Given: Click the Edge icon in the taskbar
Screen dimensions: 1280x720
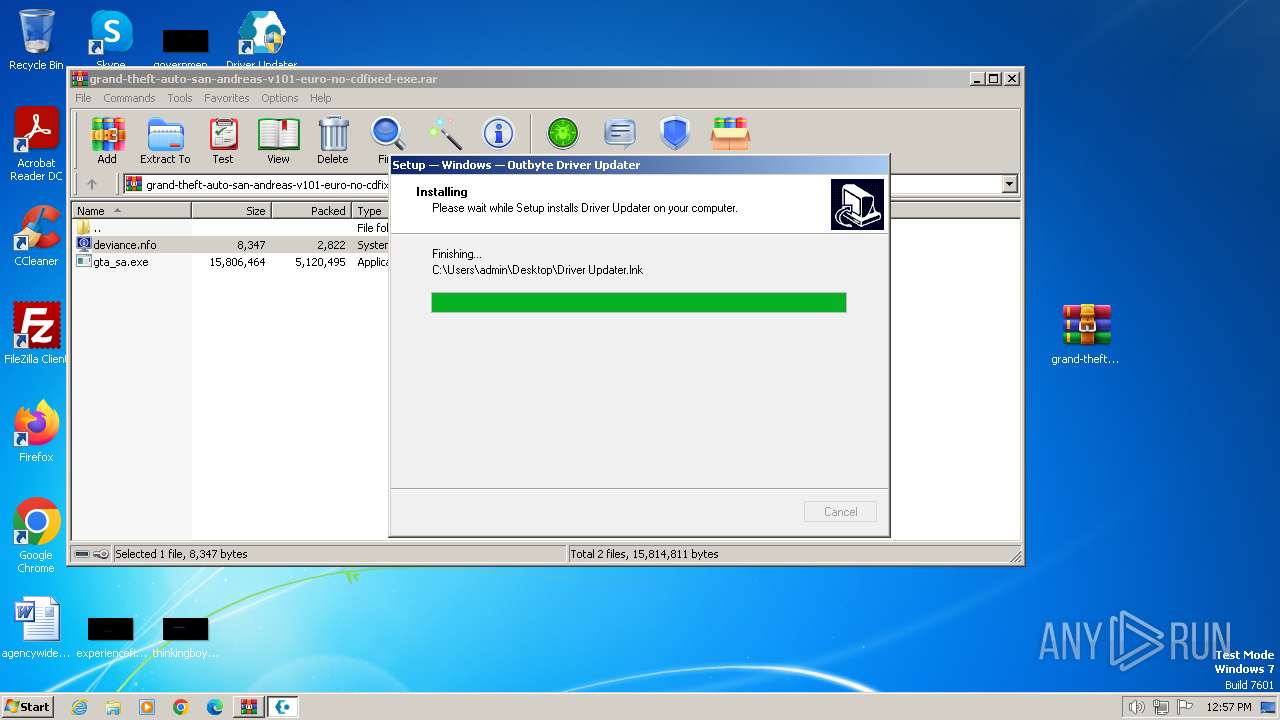Looking at the screenshot, I should coord(214,707).
